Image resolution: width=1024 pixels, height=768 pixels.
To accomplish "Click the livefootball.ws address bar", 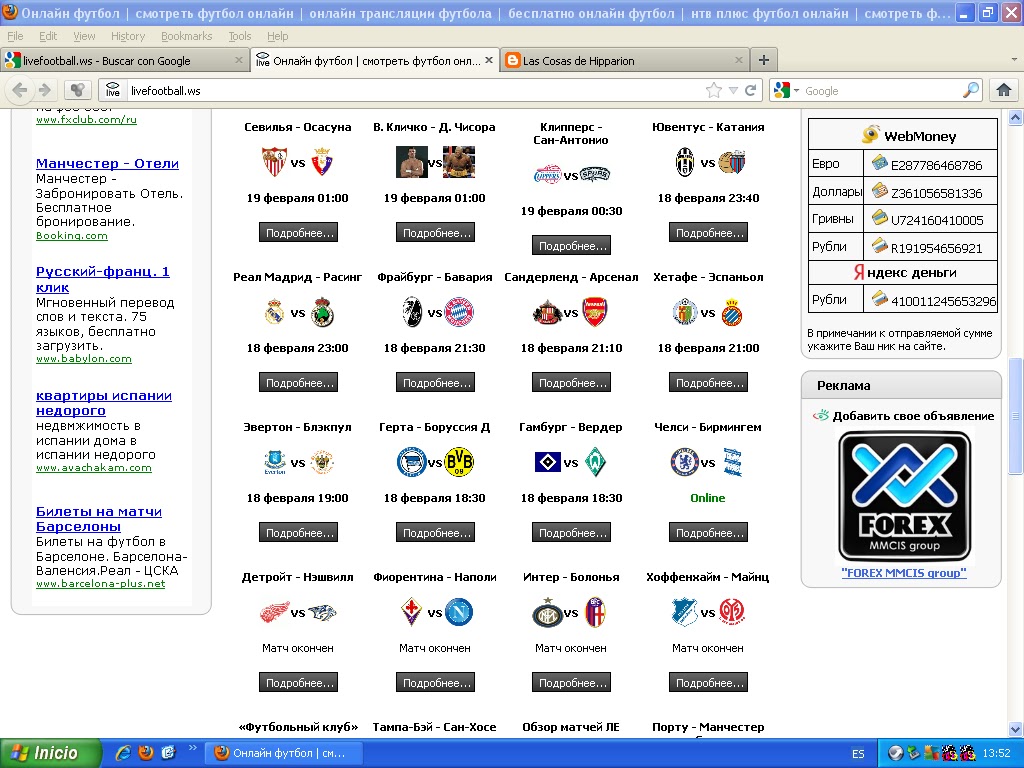I will (415, 91).
